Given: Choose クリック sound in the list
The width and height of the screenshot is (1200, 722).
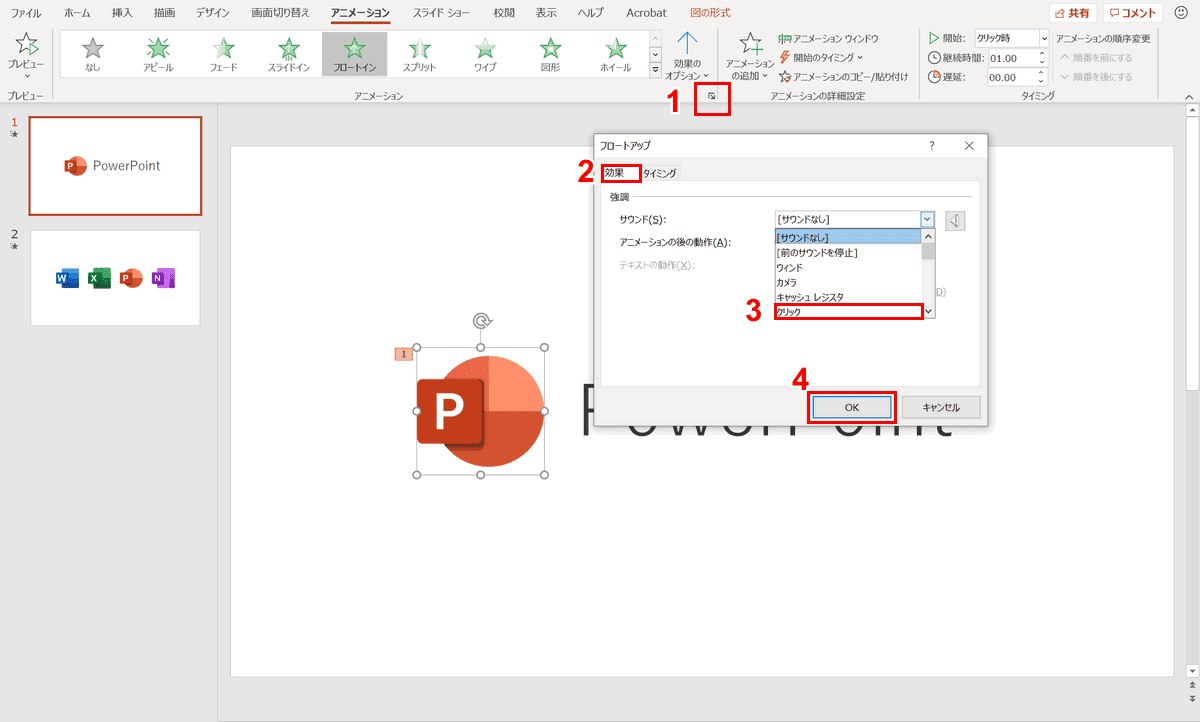Looking at the screenshot, I should coord(848,312).
